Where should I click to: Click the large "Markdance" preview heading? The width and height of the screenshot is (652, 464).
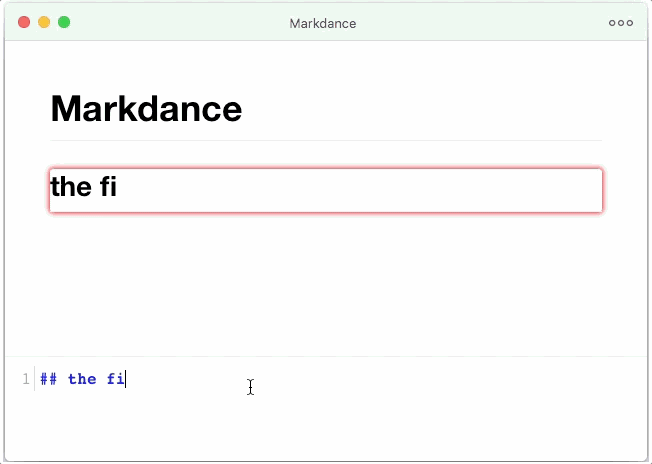coord(146,108)
